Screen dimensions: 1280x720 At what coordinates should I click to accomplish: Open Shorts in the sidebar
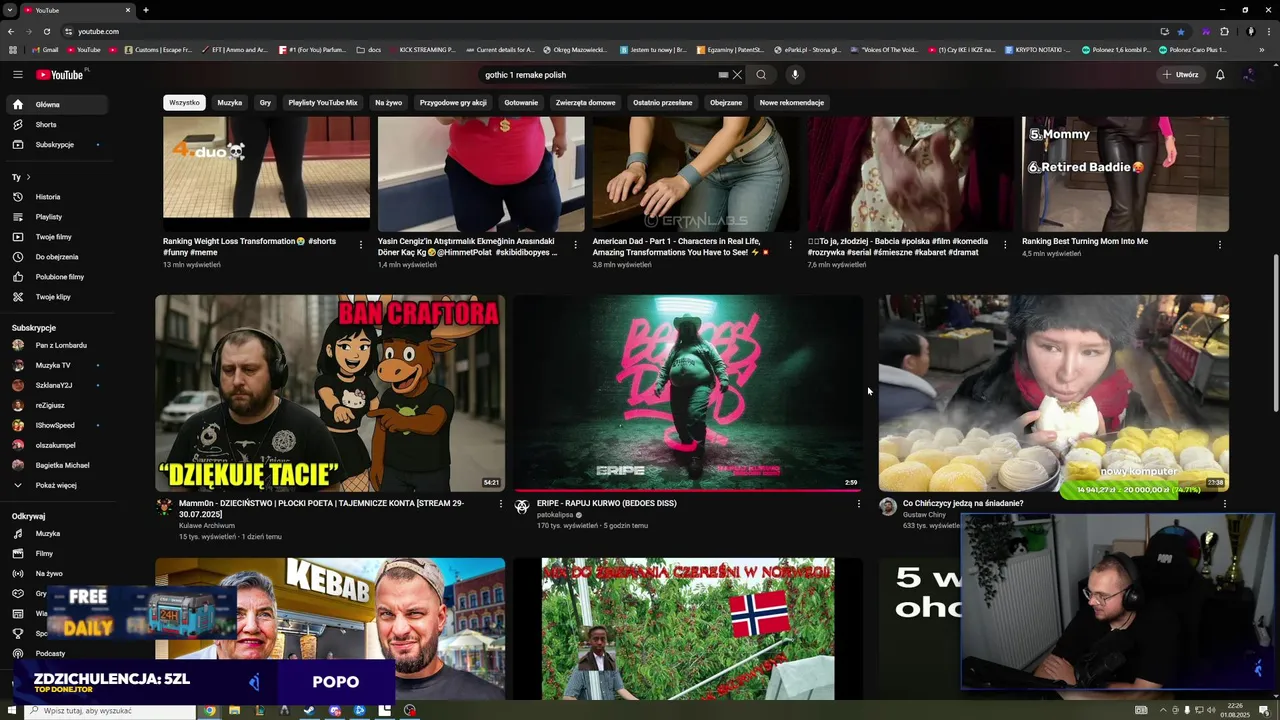click(x=57, y=125)
